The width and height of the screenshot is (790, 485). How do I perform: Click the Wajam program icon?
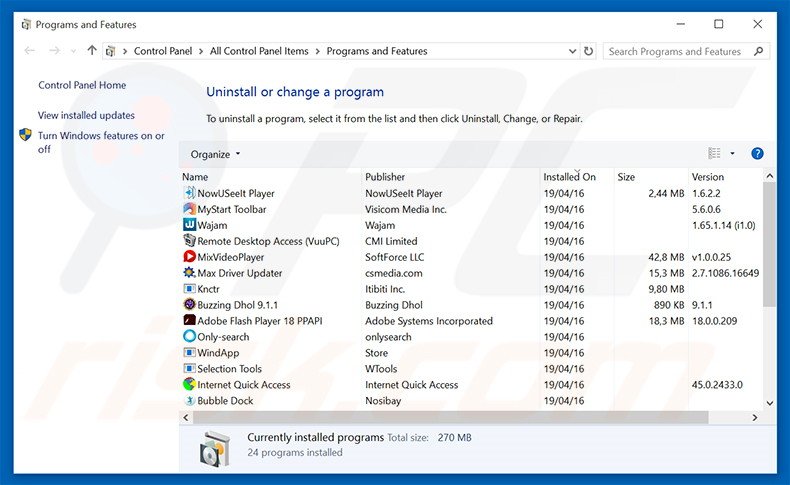[189, 225]
